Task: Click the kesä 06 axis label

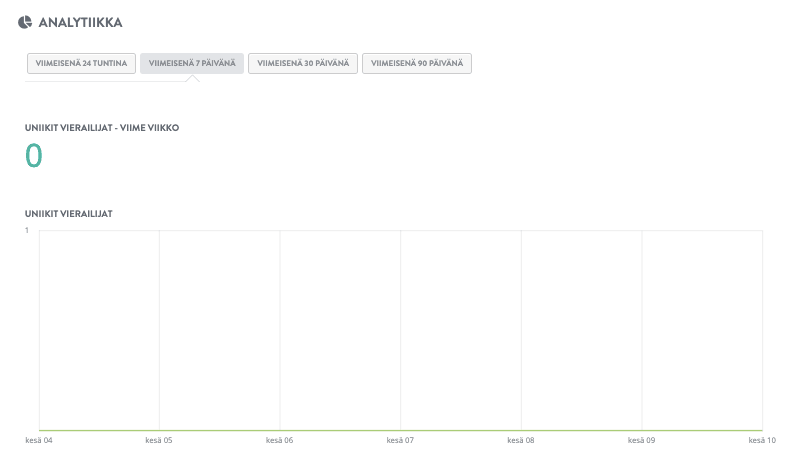Action: click(x=279, y=440)
